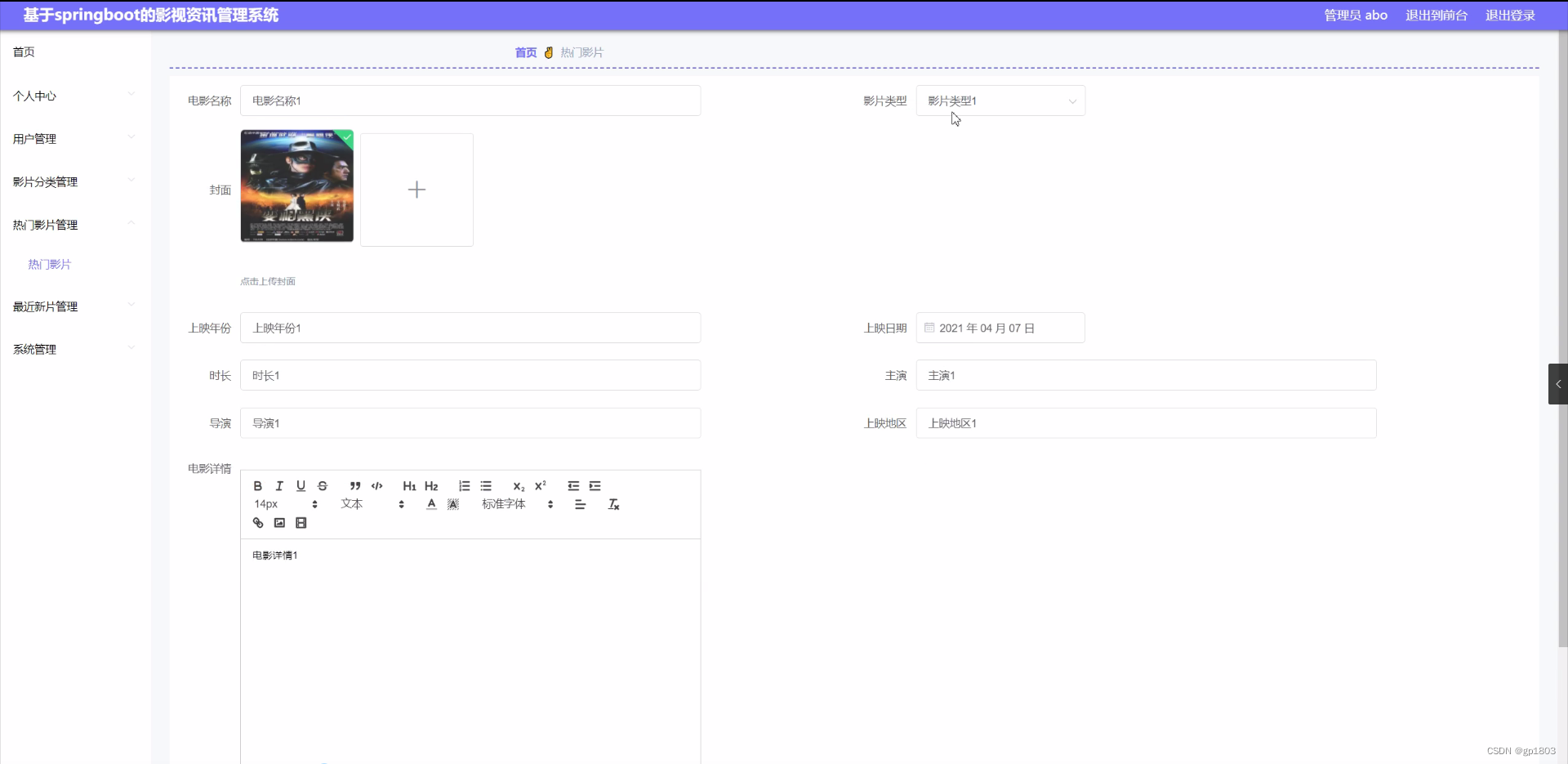Toggle bold formatting in the editor
Viewport: 1568px width, 764px height.
pos(256,485)
